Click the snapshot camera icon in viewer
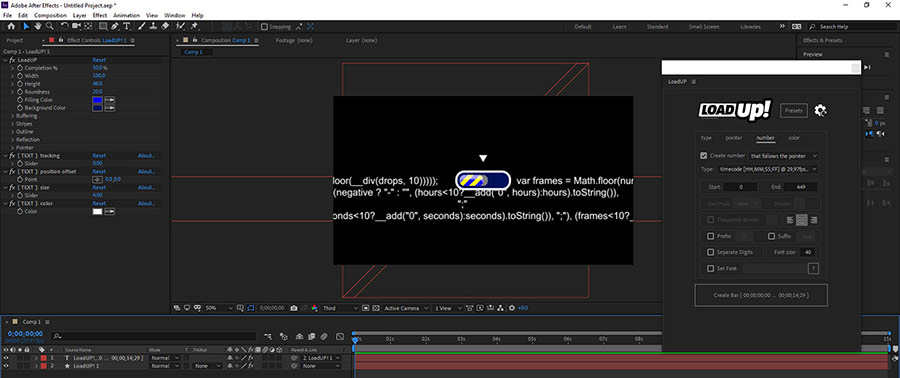Screen dimensions: 900x378 294,308
